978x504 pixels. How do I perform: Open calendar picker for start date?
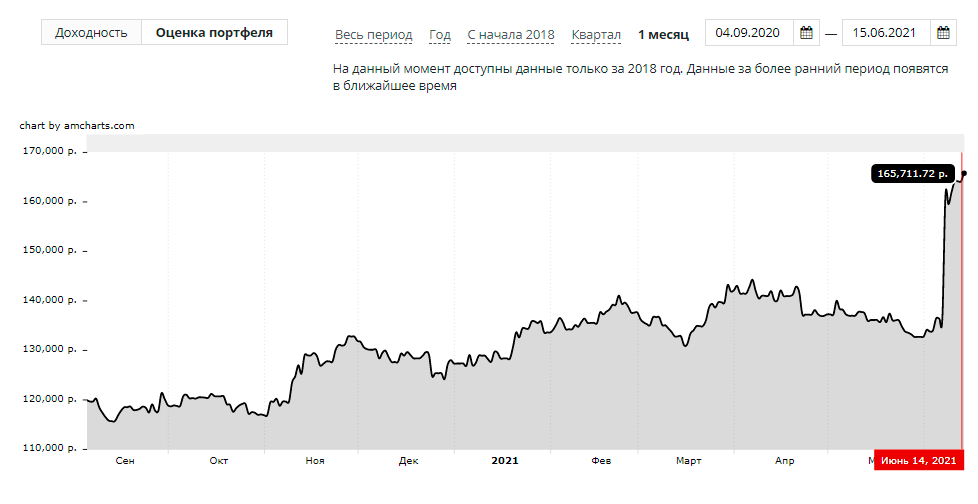coord(806,32)
